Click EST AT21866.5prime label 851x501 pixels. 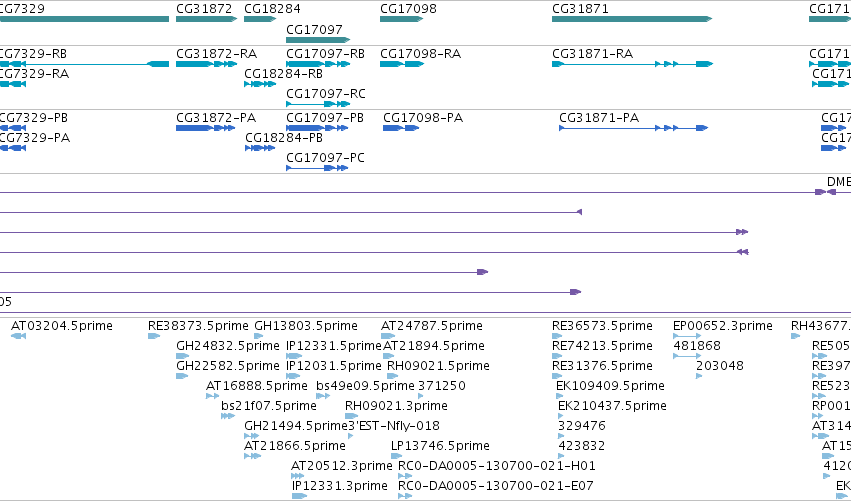[295, 446]
